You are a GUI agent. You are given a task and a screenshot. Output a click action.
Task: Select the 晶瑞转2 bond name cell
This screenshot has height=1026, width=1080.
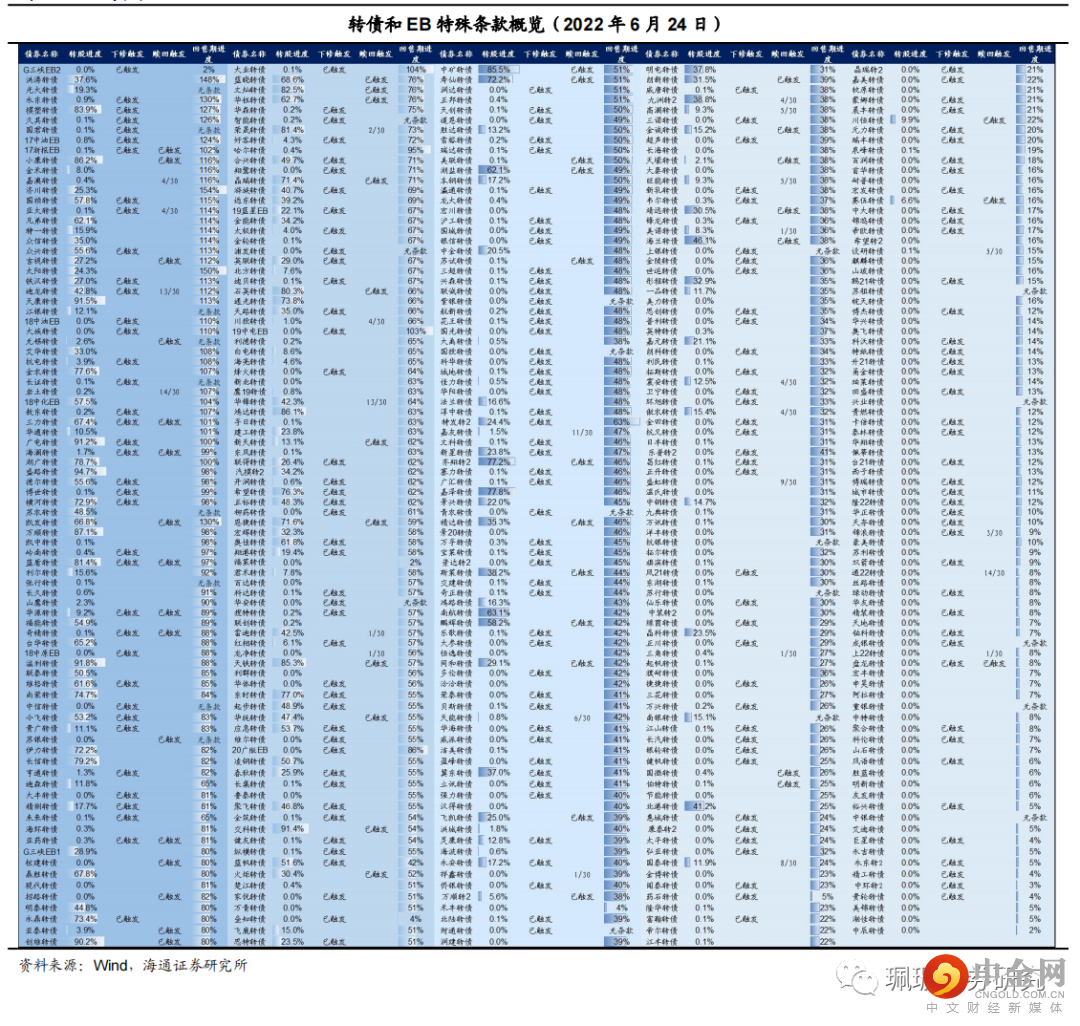(868, 70)
